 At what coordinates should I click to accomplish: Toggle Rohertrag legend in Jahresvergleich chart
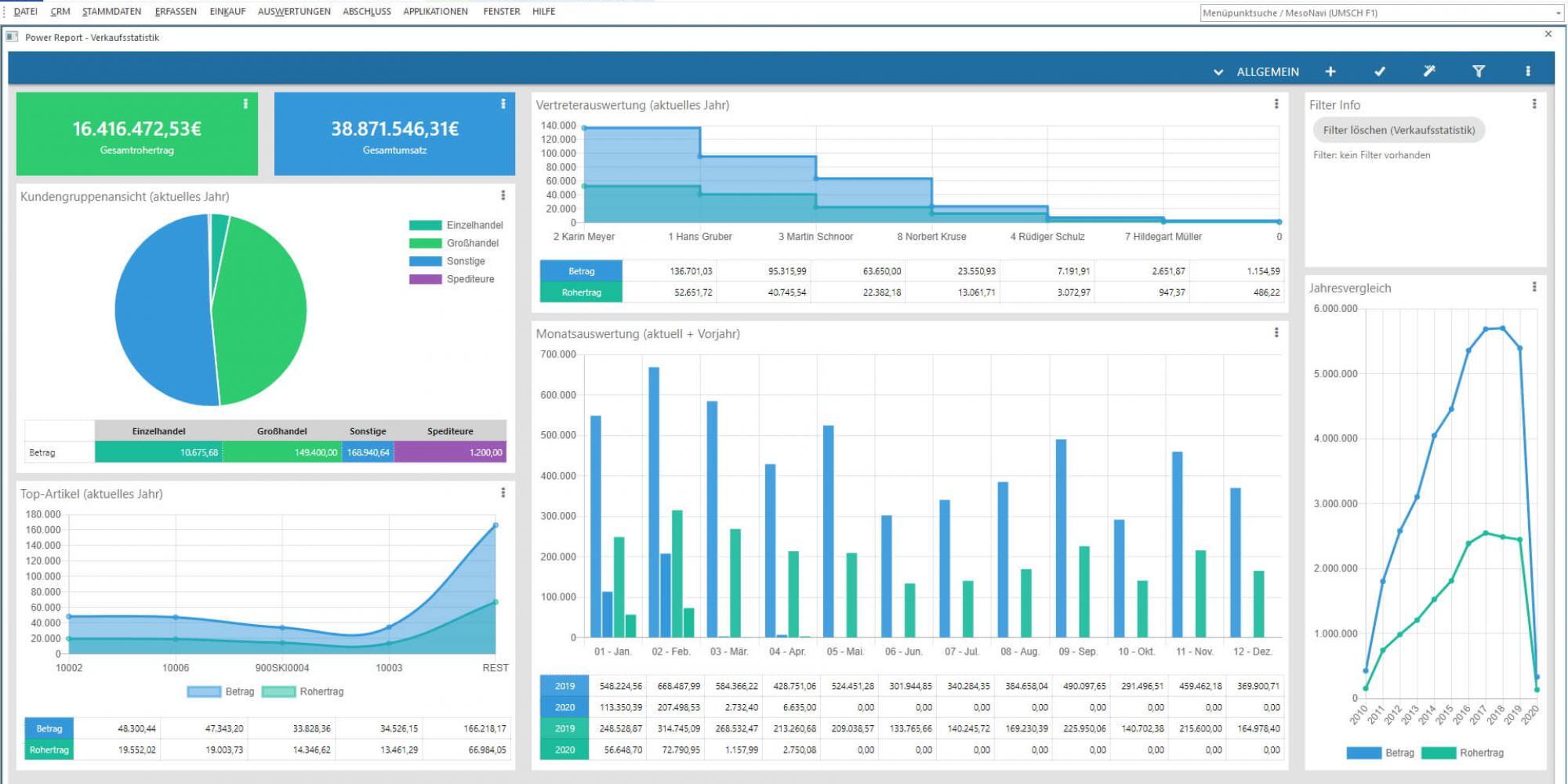pos(1462,753)
